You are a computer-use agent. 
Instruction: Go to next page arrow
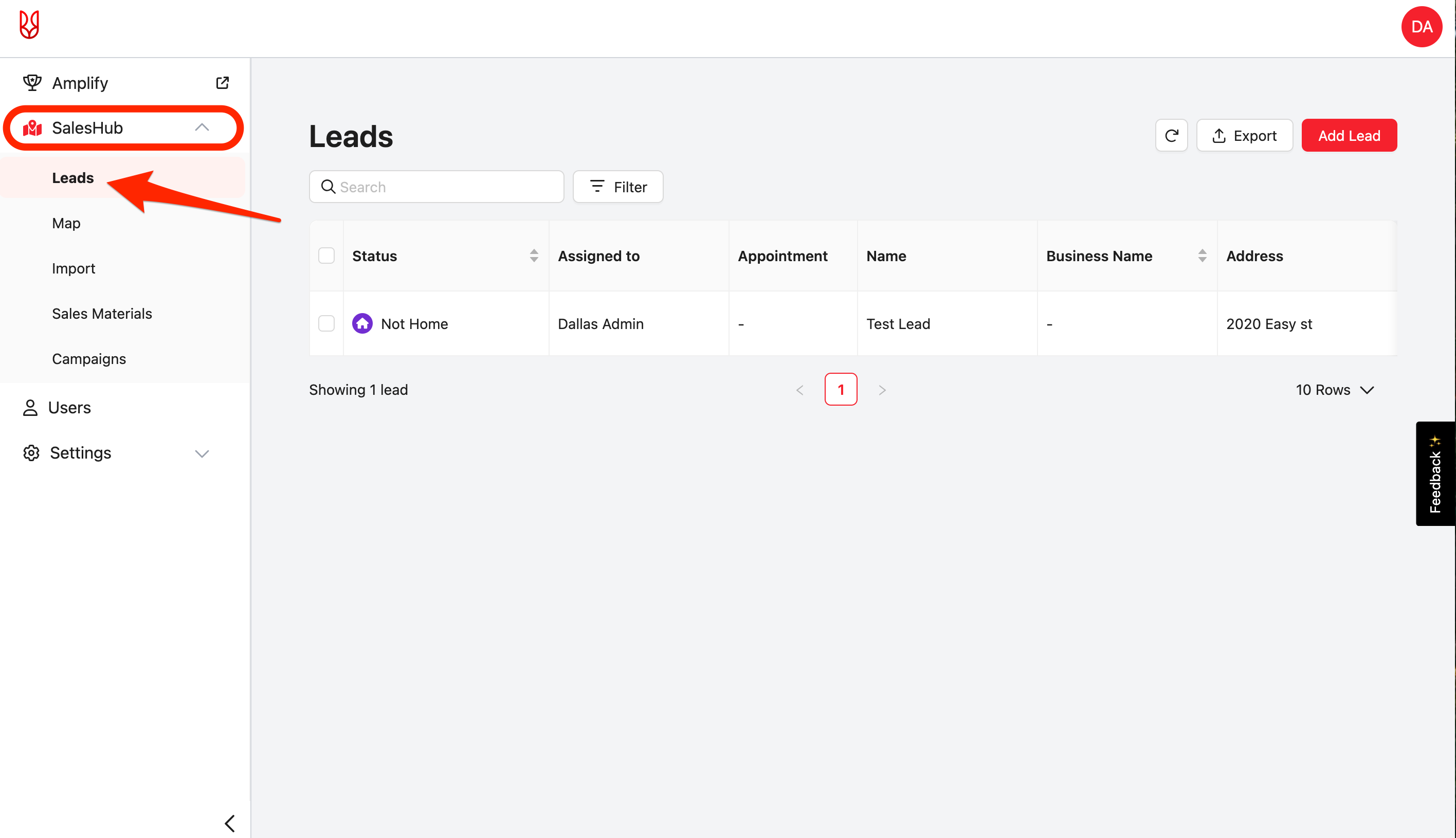[882, 390]
